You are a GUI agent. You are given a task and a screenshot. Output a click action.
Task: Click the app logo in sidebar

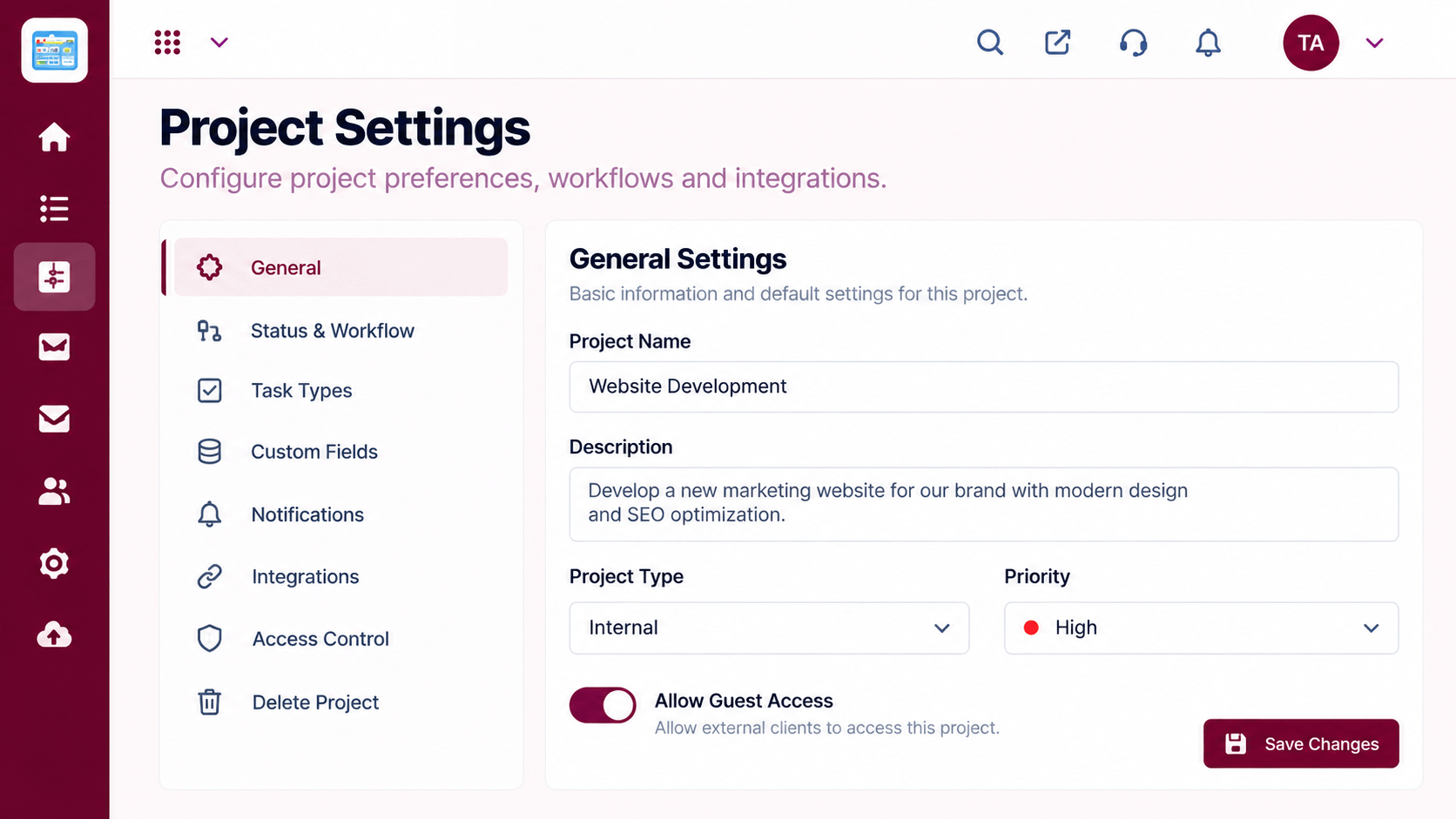pyautogui.click(x=54, y=50)
